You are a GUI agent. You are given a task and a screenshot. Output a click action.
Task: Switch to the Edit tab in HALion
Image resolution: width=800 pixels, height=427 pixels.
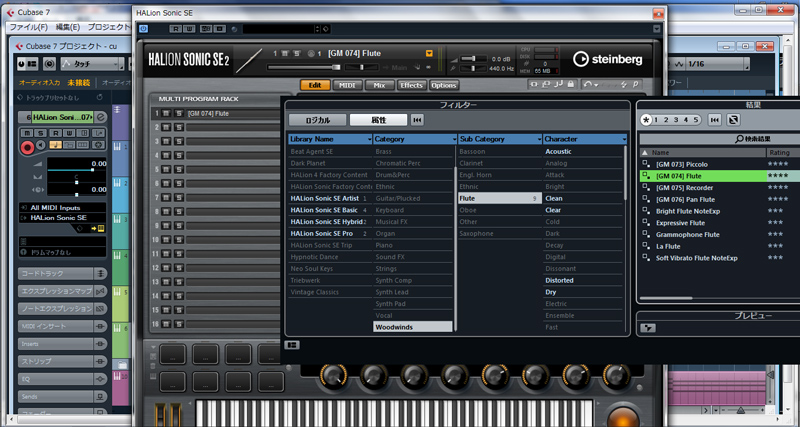(x=315, y=85)
